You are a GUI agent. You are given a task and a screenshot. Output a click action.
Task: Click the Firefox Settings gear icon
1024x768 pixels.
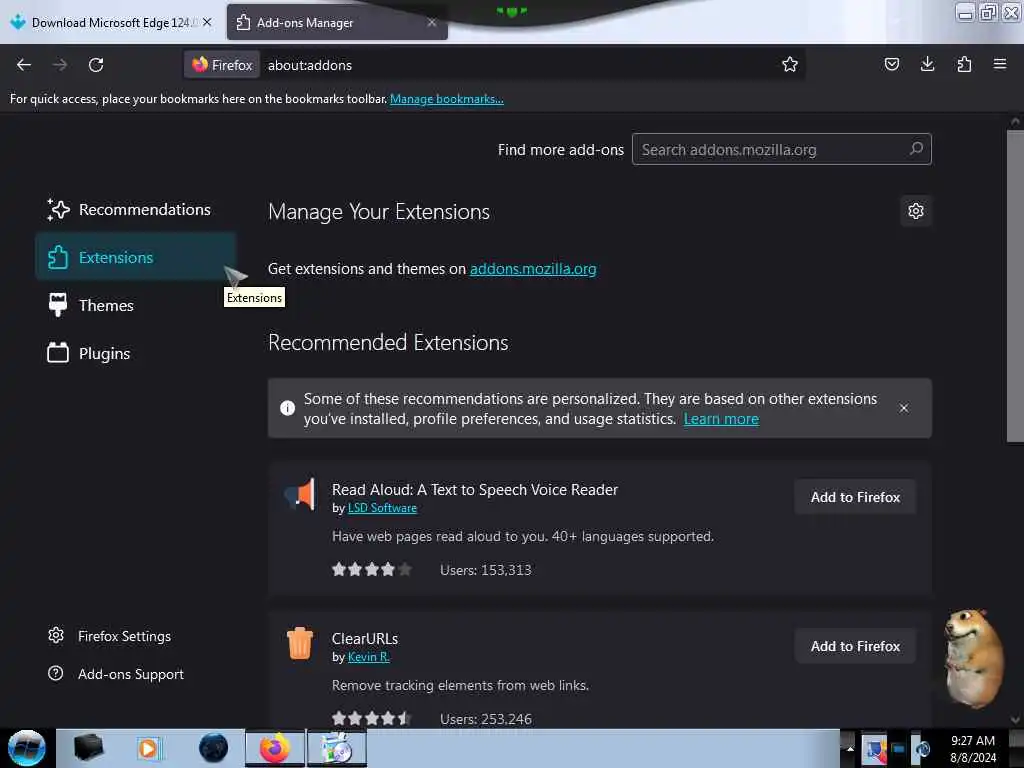pos(56,635)
